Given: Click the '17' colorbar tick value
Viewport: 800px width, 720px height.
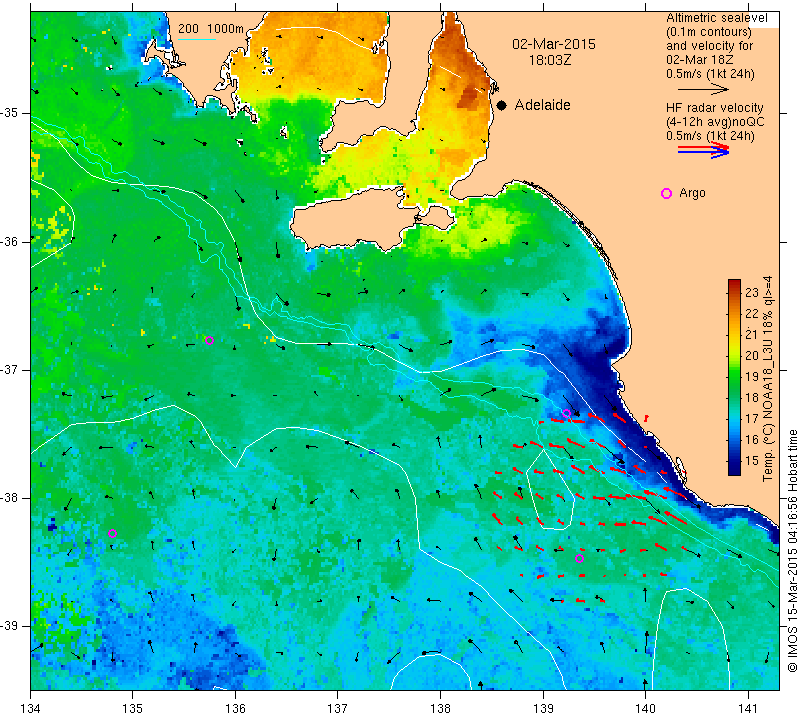Looking at the screenshot, I should point(752,418).
